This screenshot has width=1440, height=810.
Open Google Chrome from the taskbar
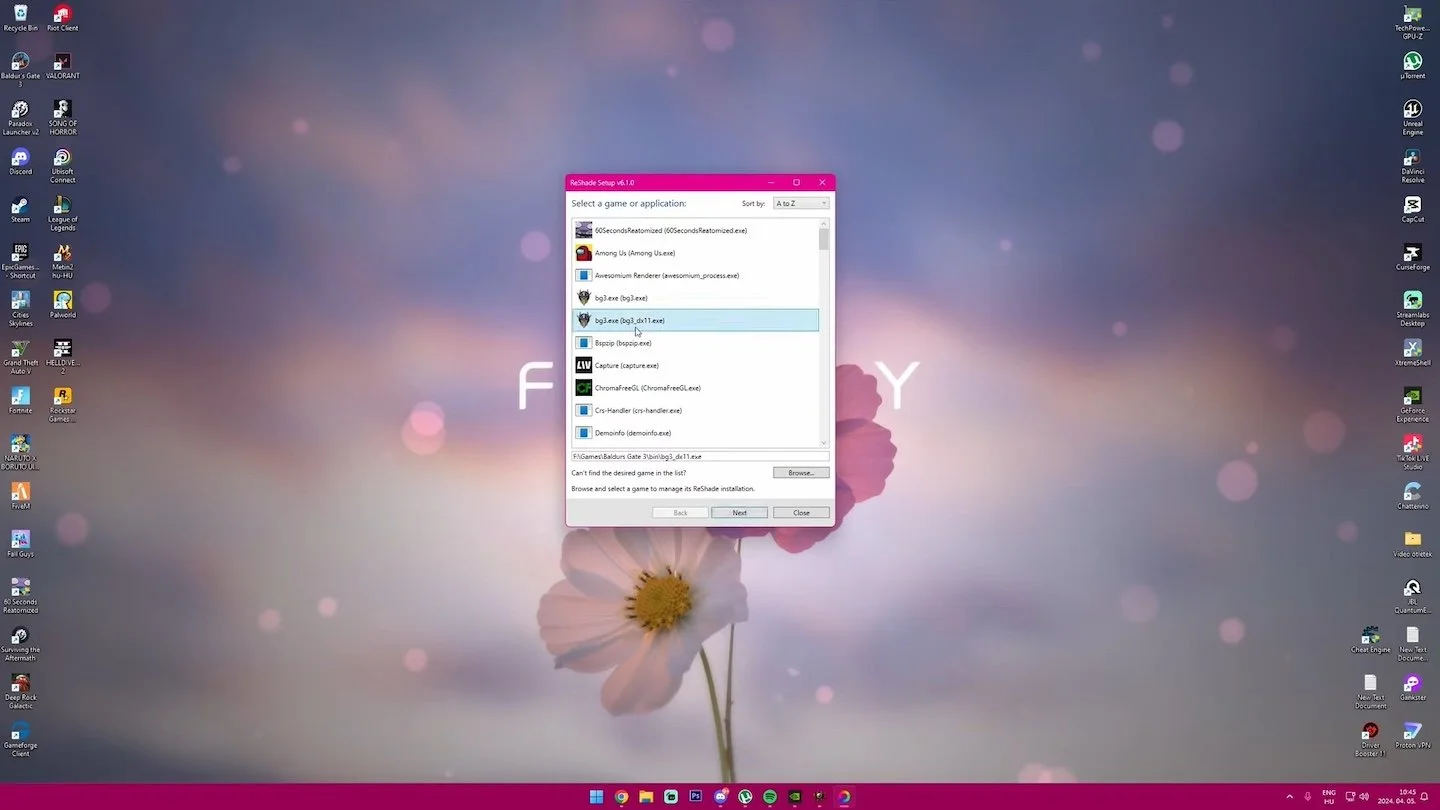click(x=621, y=797)
